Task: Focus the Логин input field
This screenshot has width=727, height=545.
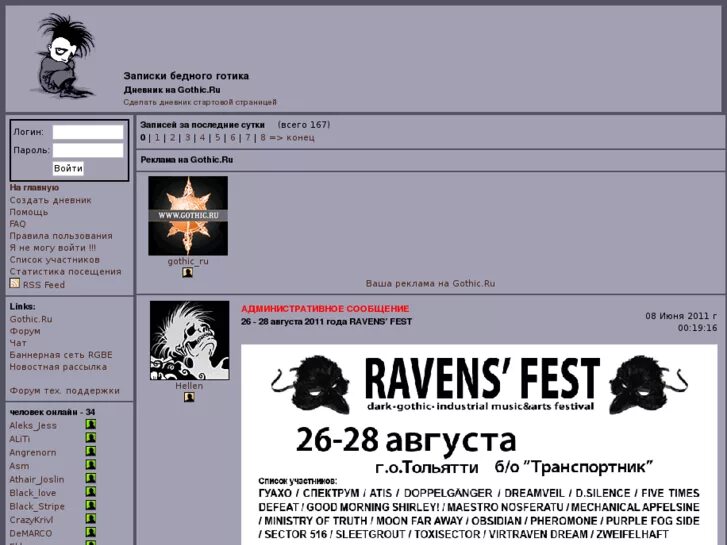Action: pyautogui.click(x=88, y=132)
